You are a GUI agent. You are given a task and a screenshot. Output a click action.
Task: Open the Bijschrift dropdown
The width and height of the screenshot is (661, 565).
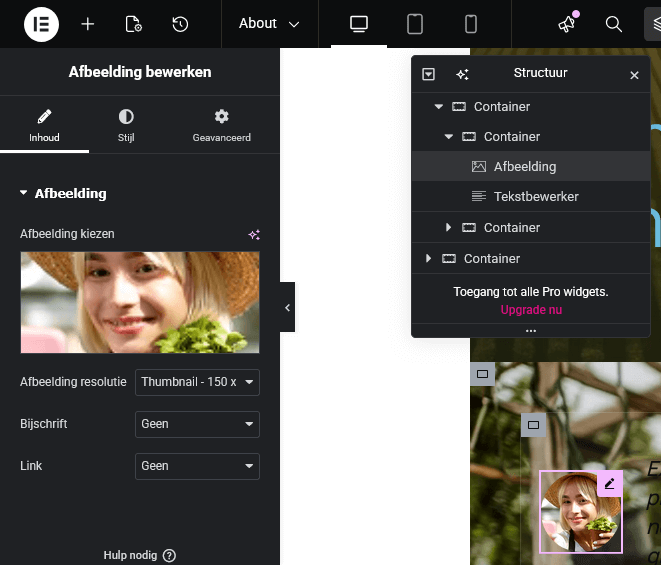pos(197,424)
